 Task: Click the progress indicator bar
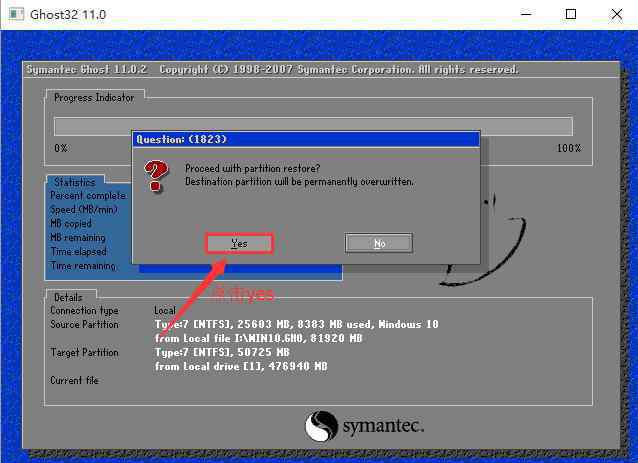click(313, 126)
